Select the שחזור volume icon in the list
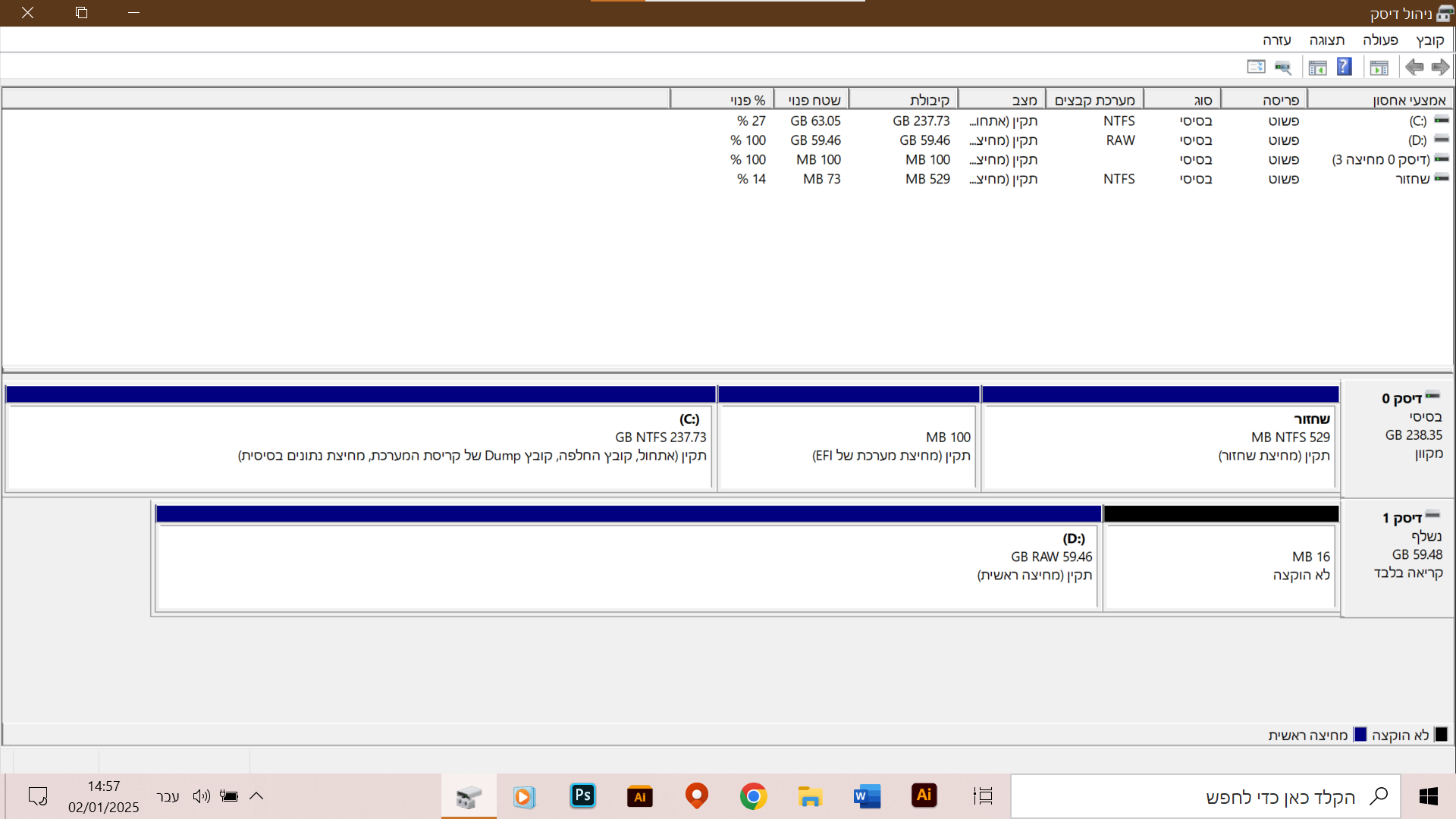Screen dimensions: 1456x819 point(1442,178)
